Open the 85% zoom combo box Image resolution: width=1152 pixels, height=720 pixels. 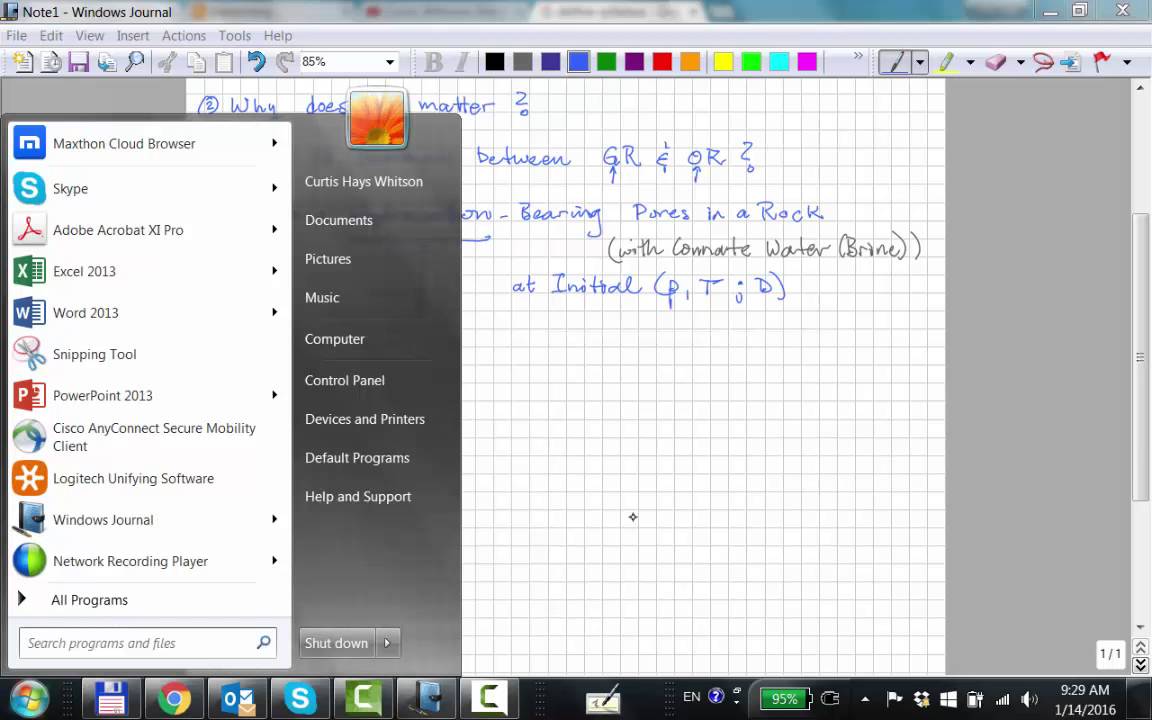point(349,62)
